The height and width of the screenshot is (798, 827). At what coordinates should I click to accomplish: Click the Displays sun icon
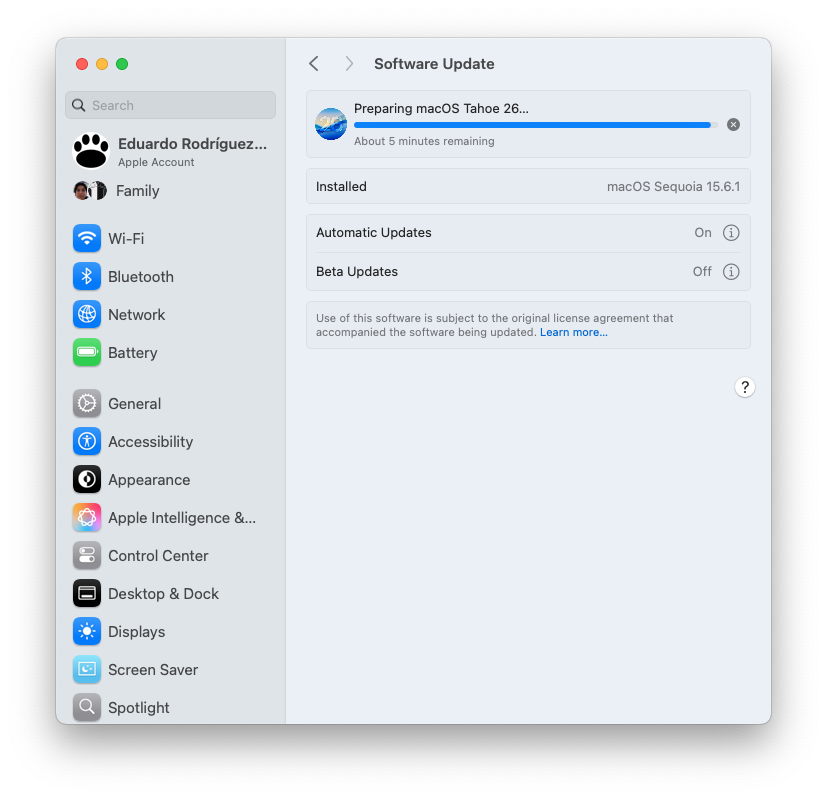tap(87, 632)
